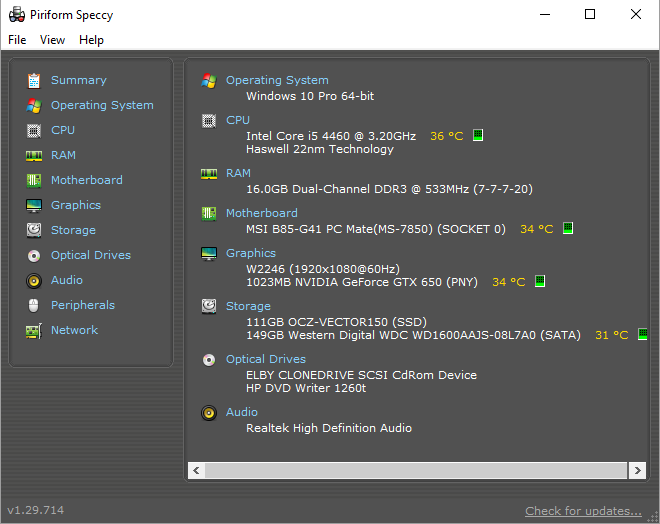Image resolution: width=660 pixels, height=524 pixels.
Task: Click the Graphics heading link in summary
Action: 251,253
